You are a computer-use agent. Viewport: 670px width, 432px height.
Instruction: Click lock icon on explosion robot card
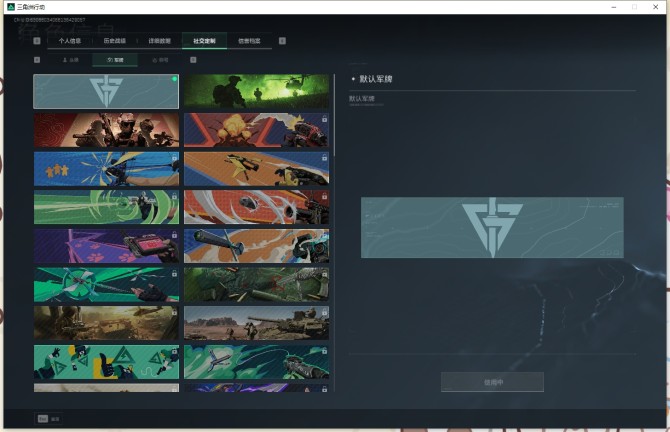point(324,119)
